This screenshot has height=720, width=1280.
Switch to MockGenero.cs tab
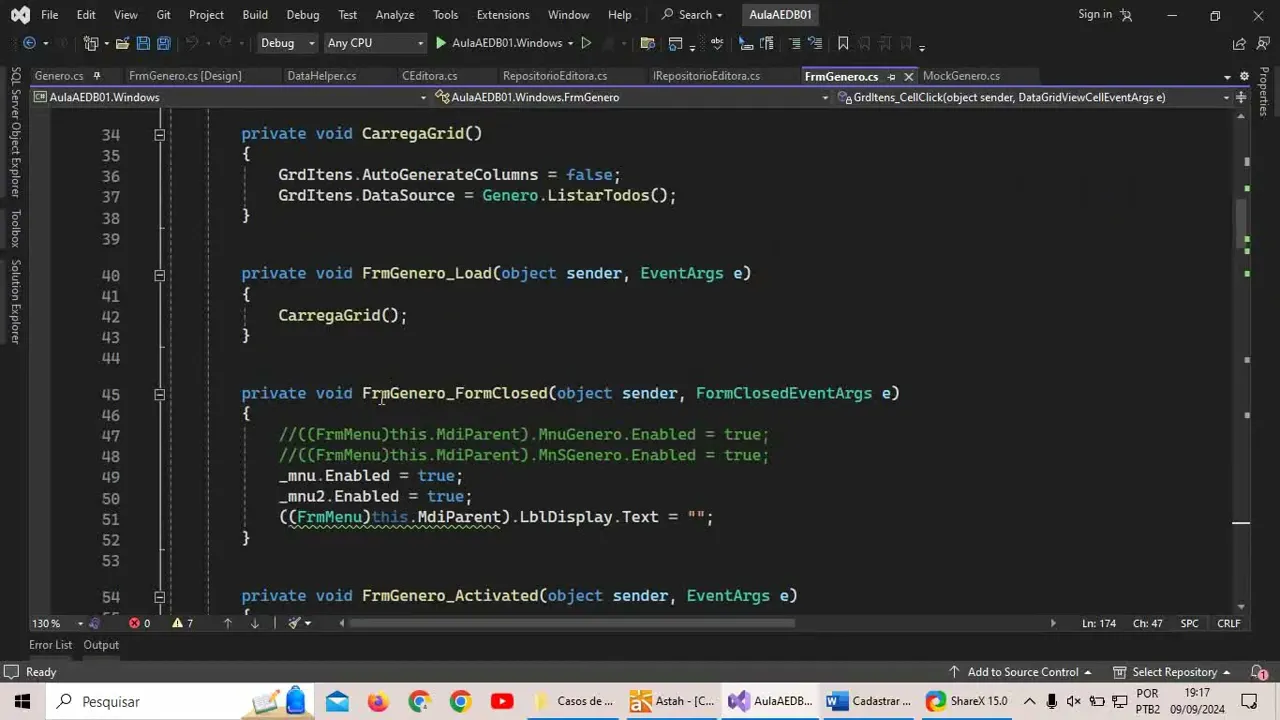coord(961,76)
